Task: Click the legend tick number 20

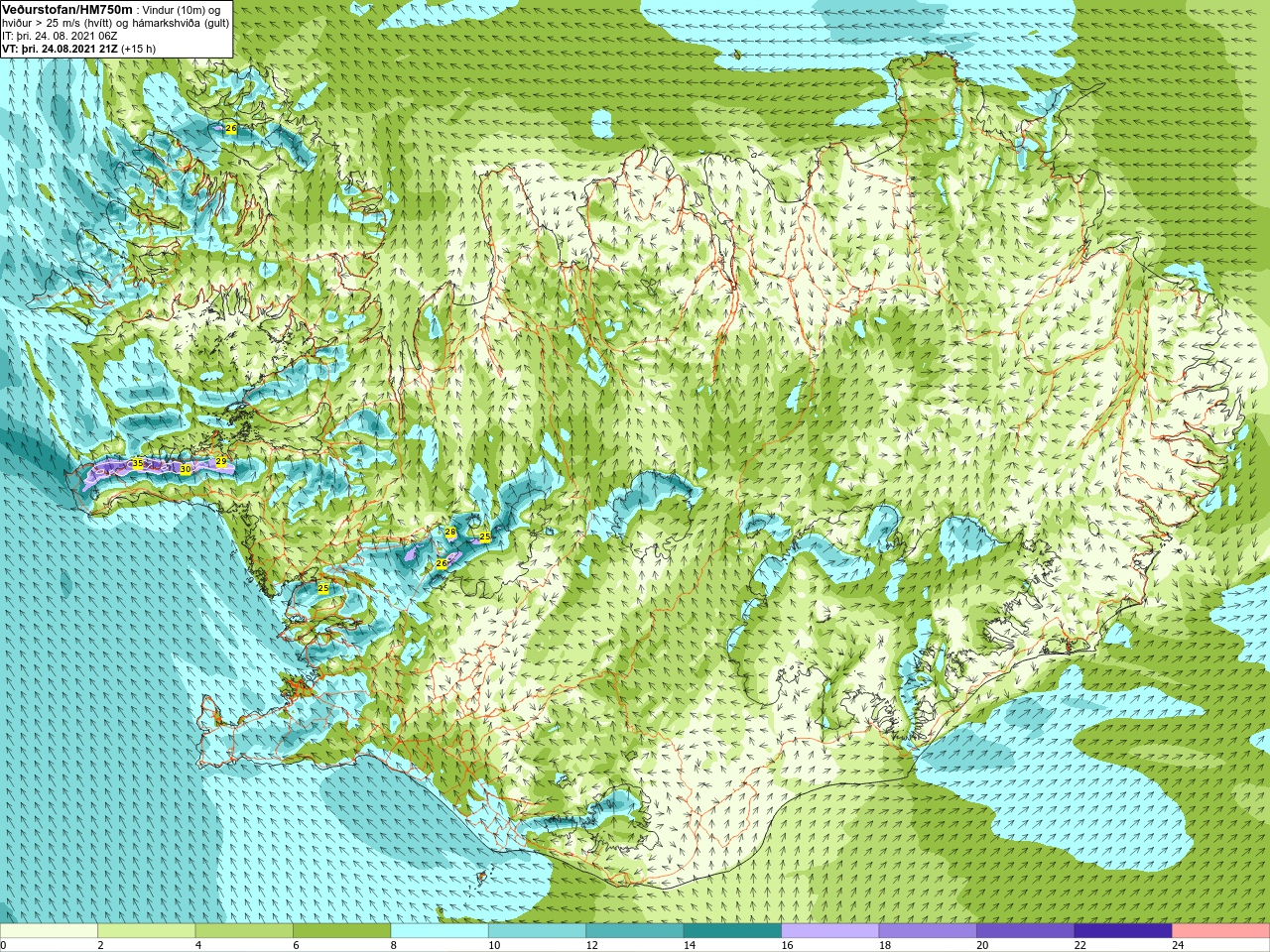Action: coord(981,946)
